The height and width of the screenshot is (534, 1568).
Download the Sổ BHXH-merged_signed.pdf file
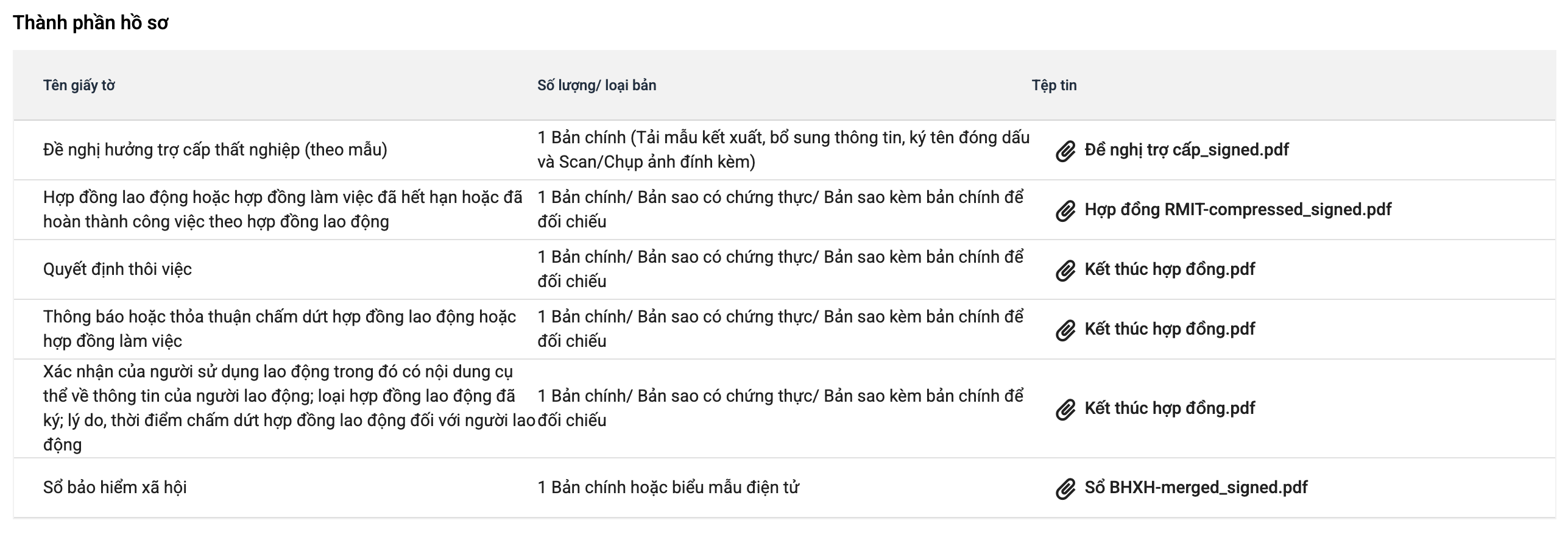(x=1195, y=488)
